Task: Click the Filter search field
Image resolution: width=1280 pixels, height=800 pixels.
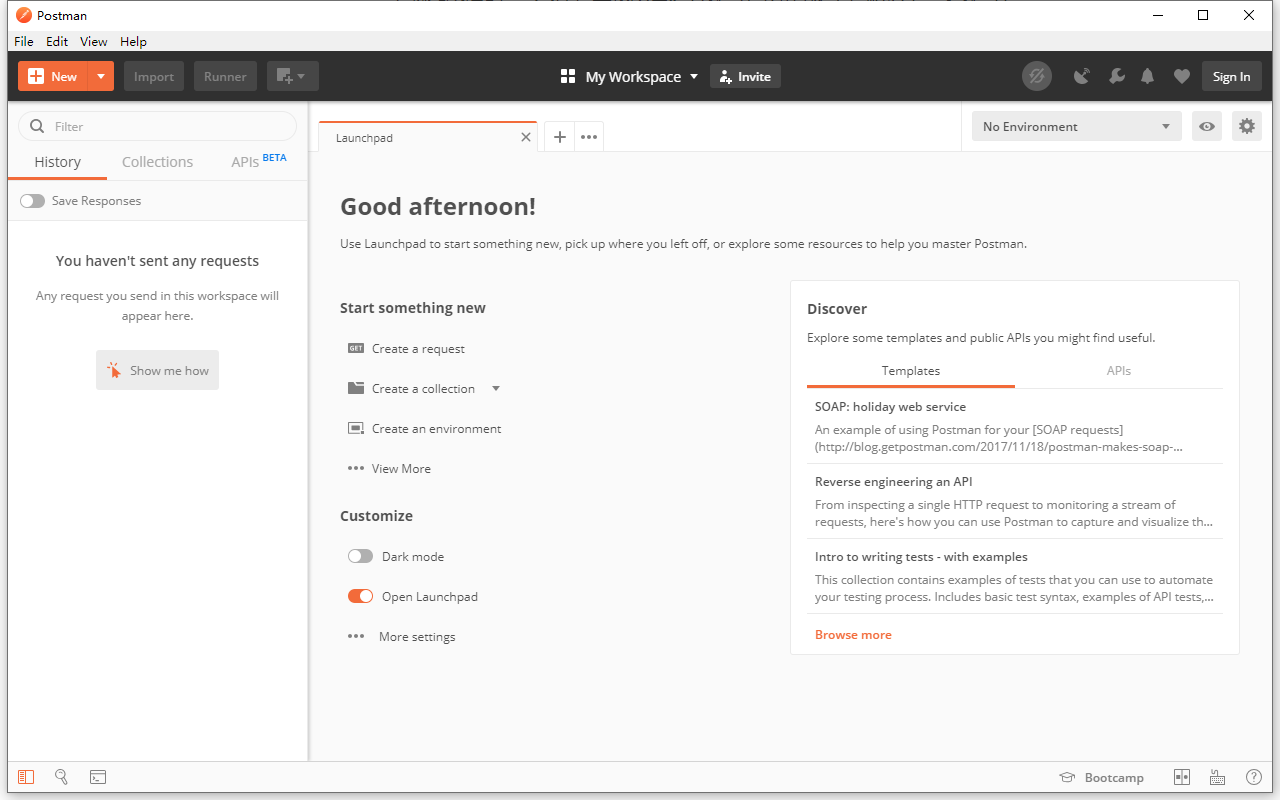Action: pyautogui.click(x=157, y=126)
